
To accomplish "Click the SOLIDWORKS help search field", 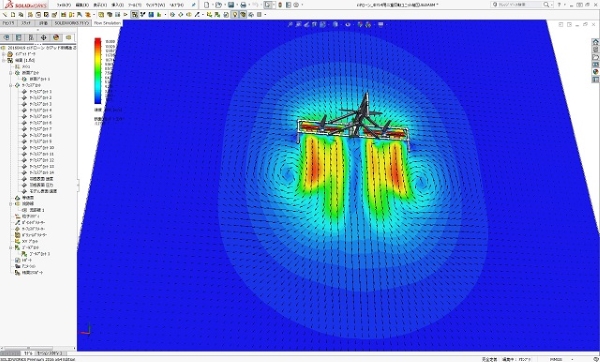I will click(521, 5).
